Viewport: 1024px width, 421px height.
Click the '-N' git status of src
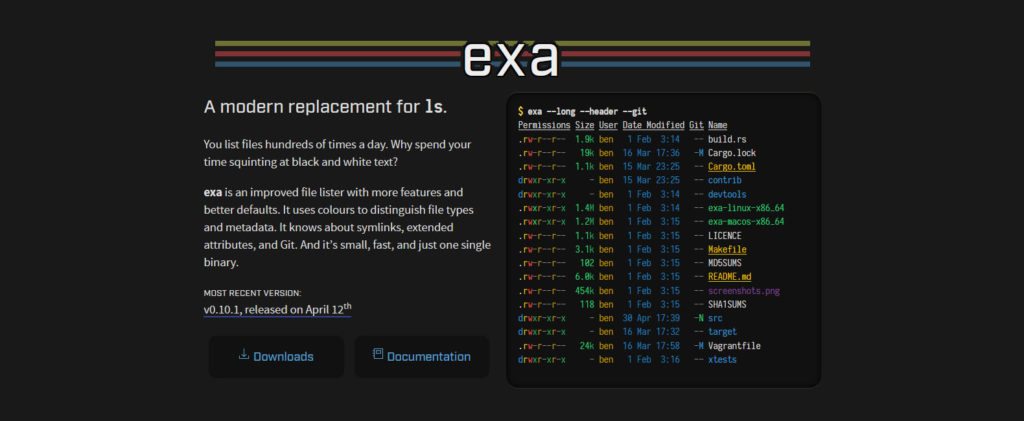point(699,318)
